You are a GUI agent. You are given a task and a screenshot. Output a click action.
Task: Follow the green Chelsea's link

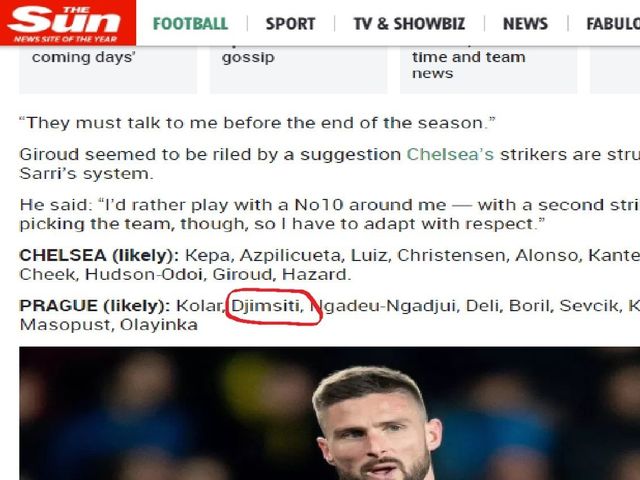coord(450,155)
